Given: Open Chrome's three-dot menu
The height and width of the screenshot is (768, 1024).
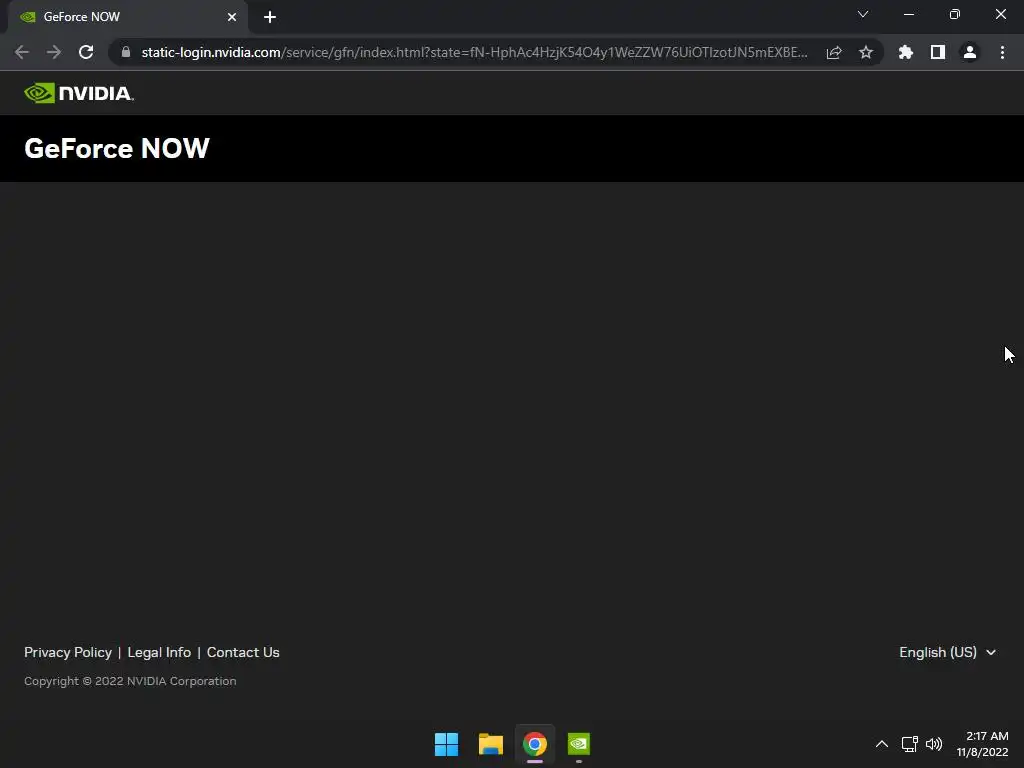Looking at the screenshot, I should 1002,52.
